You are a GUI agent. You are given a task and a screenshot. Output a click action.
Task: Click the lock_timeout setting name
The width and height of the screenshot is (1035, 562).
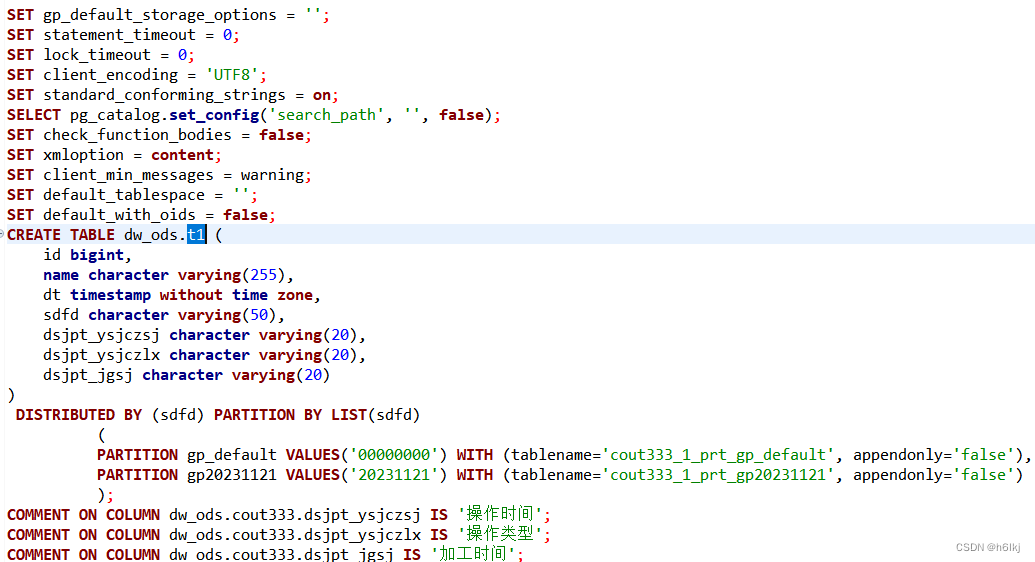97,55
